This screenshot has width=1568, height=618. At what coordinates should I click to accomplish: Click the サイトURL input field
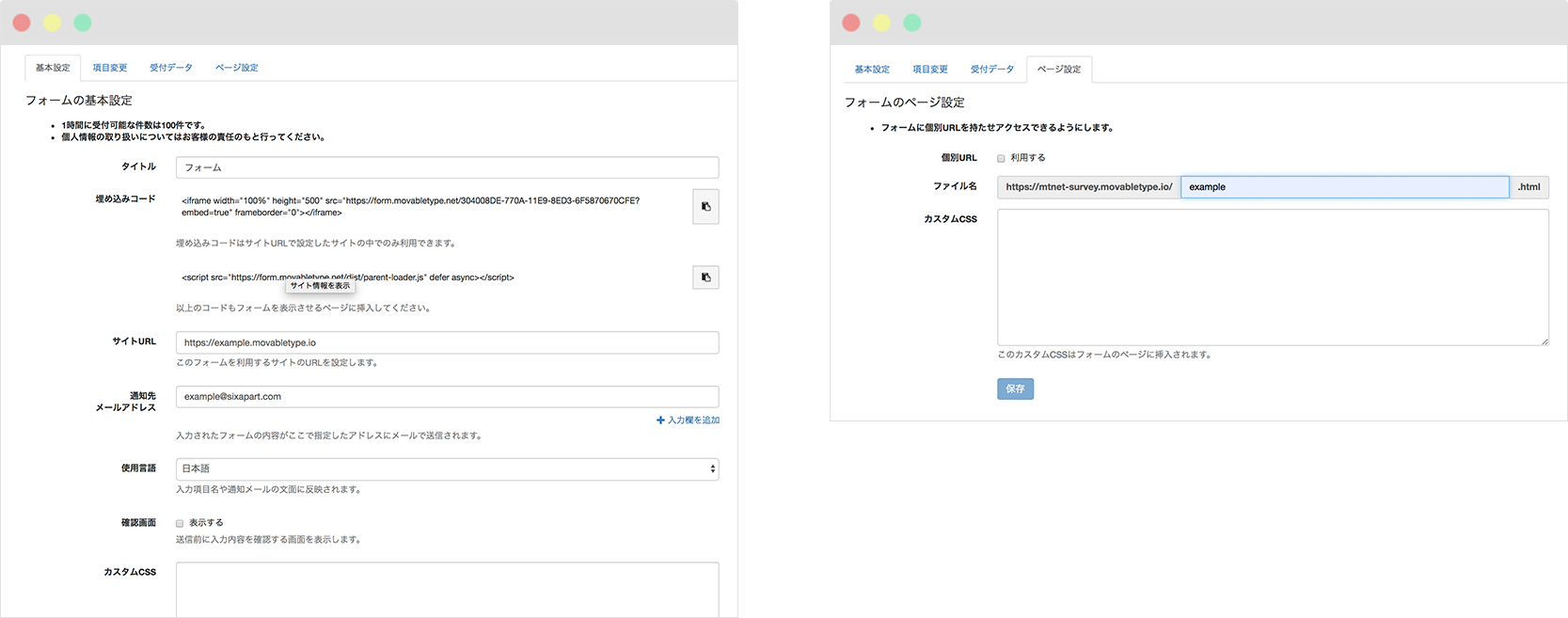pyautogui.click(x=448, y=342)
